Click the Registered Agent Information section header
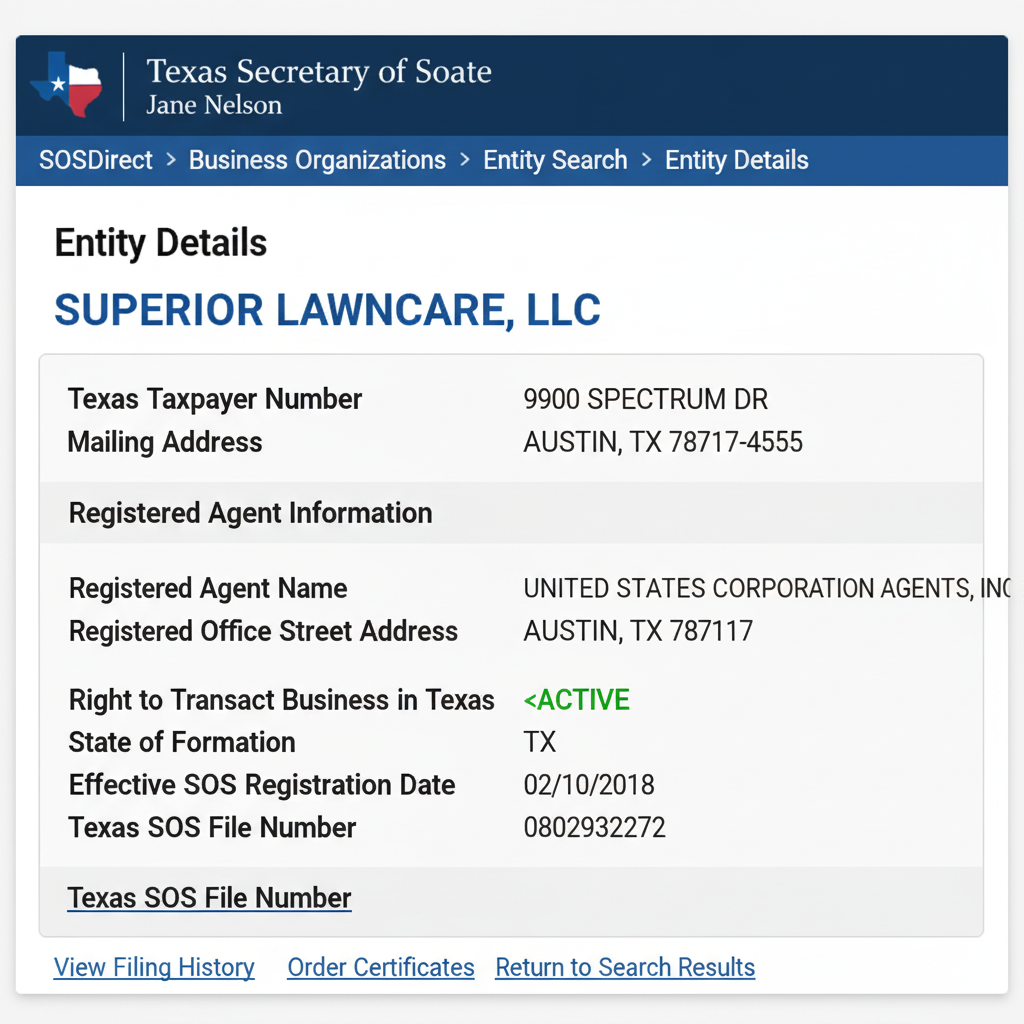Viewport: 1024px width, 1024px height. 250,513
